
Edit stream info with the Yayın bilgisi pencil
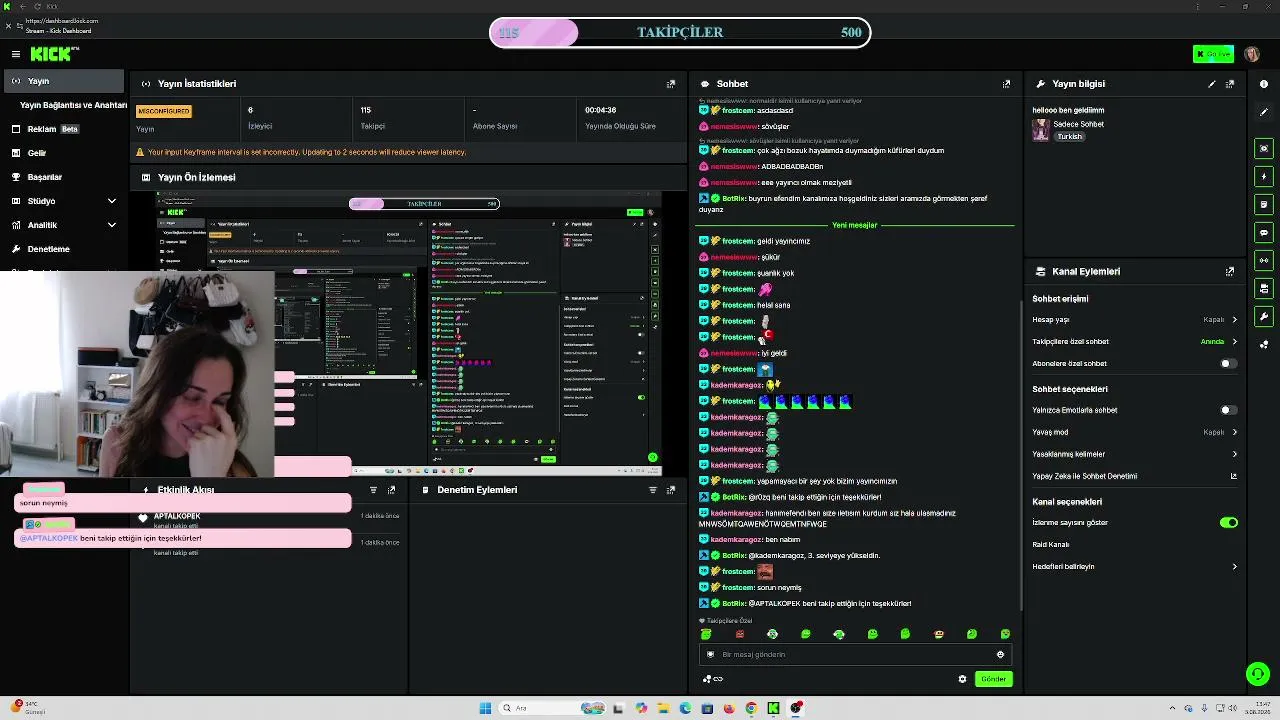(1212, 84)
